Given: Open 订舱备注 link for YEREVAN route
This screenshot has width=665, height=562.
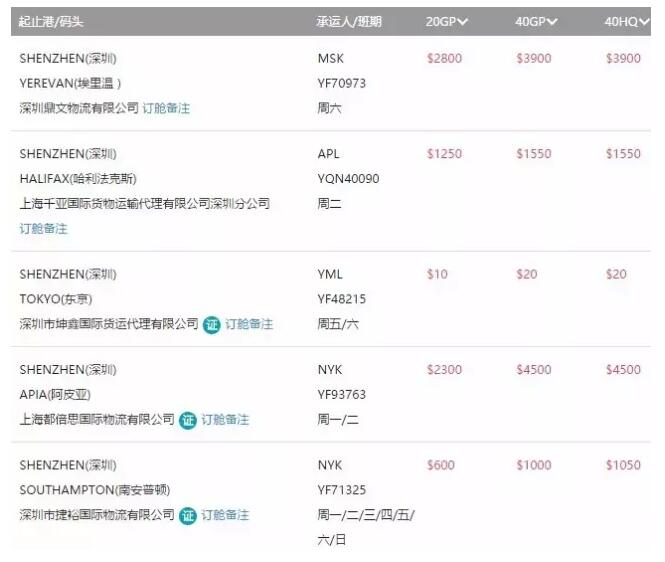Looking at the screenshot, I should pos(166,108).
